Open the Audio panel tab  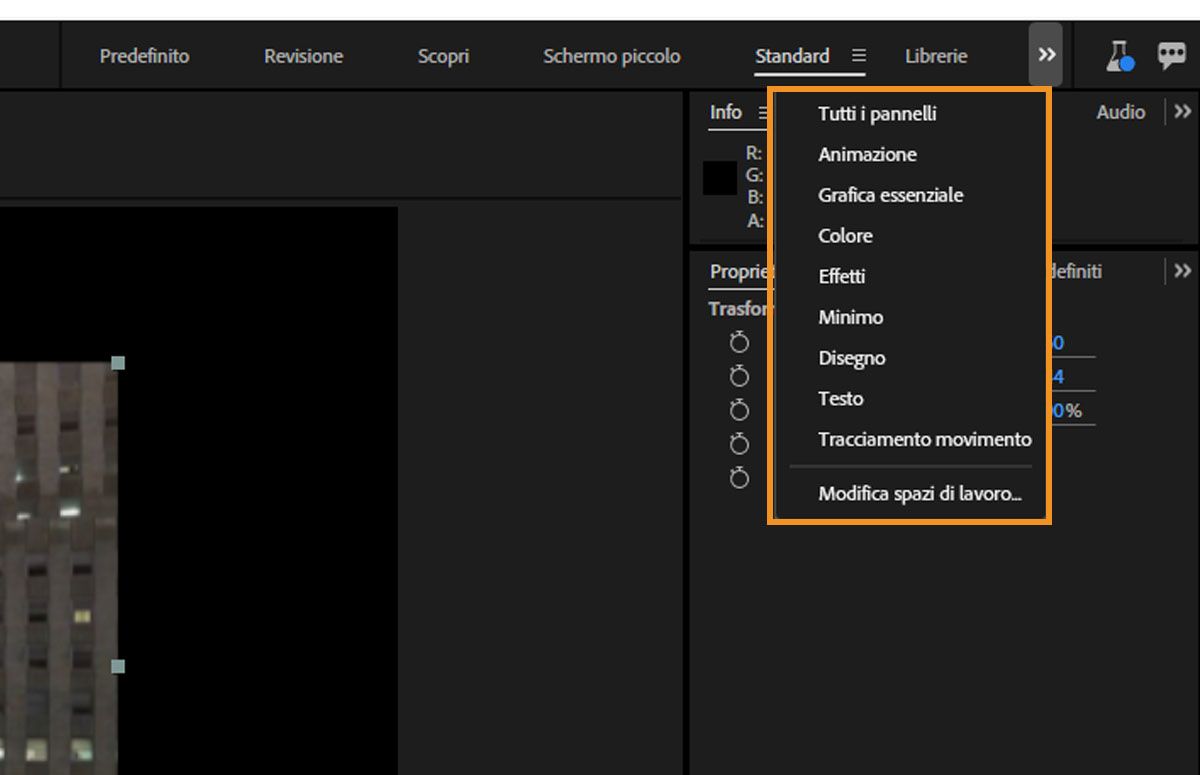(x=1120, y=112)
